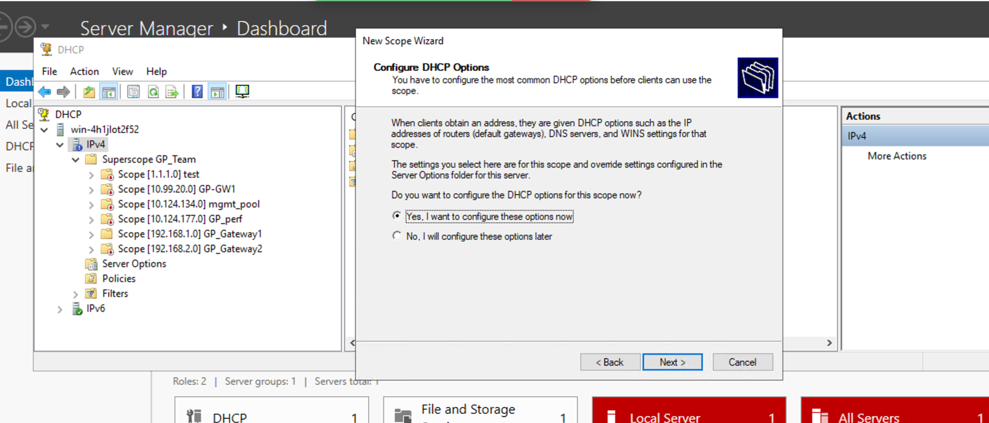Click the Local Server tile icon
The width and height of the screenshot is (989, 423).
click(x=609, y=417)
